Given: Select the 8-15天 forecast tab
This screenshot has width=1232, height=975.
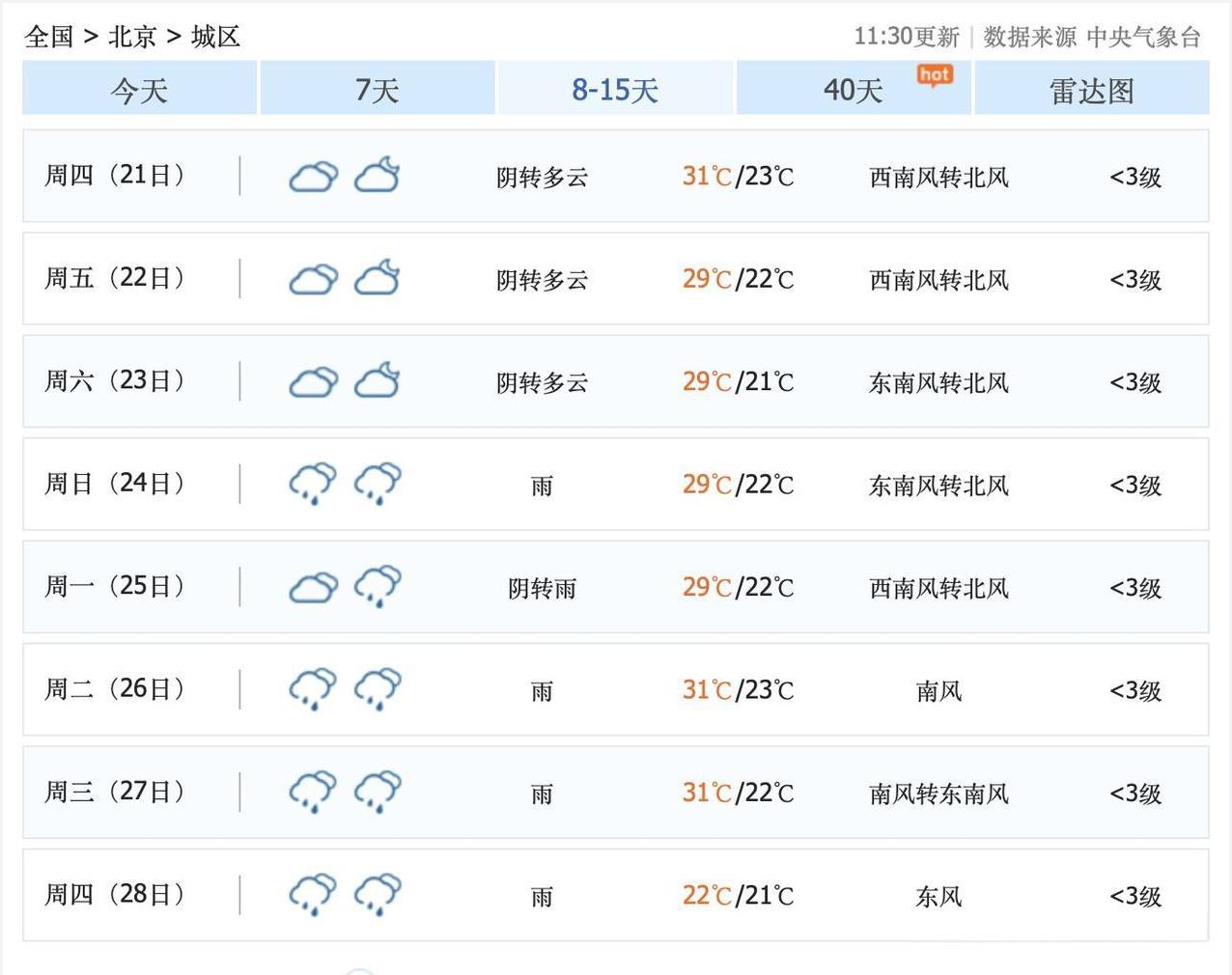Looking at the screenshot, I should point(615,90).
